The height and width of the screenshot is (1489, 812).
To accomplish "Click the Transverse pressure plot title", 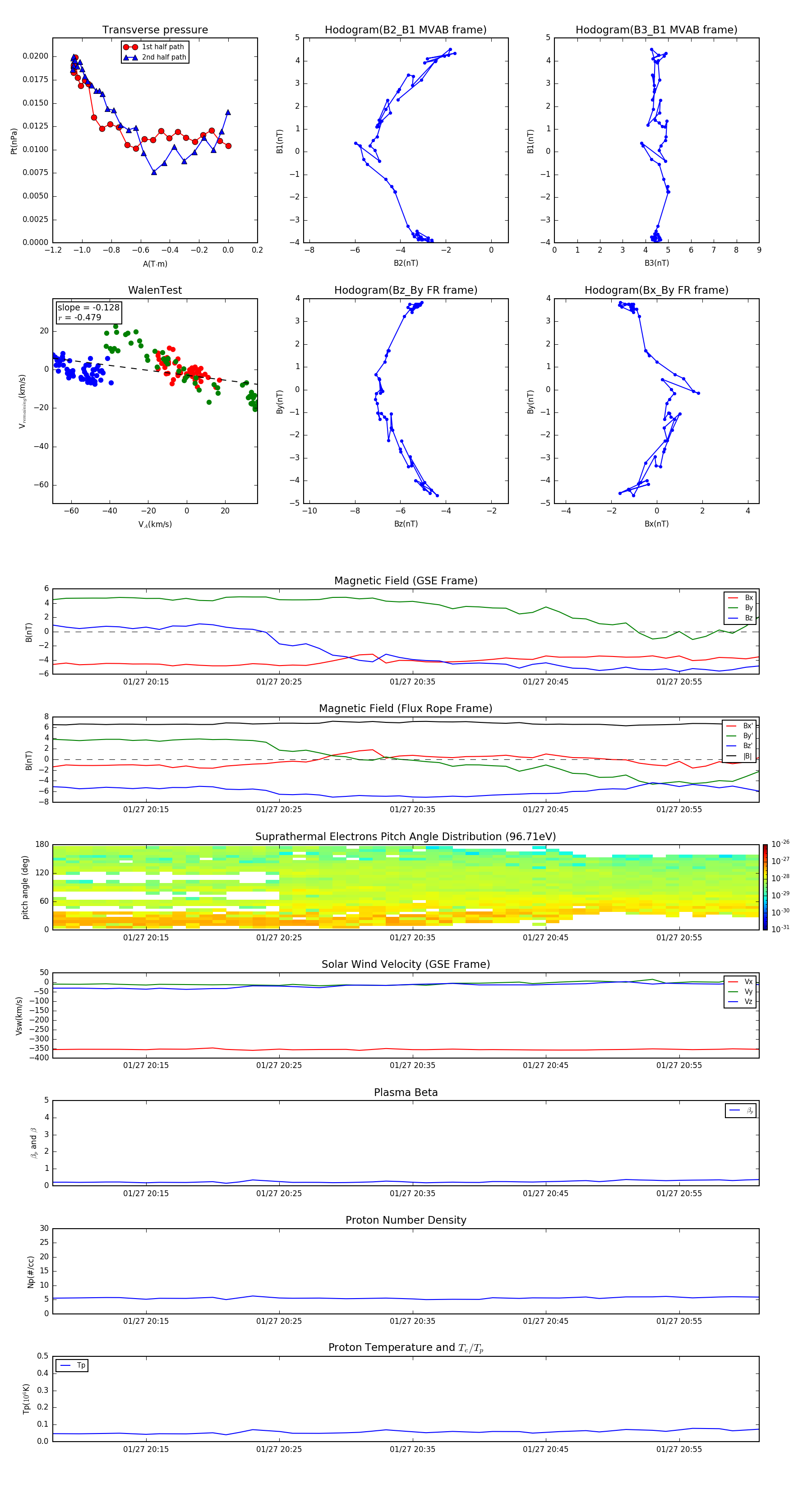I will [155, 30].
